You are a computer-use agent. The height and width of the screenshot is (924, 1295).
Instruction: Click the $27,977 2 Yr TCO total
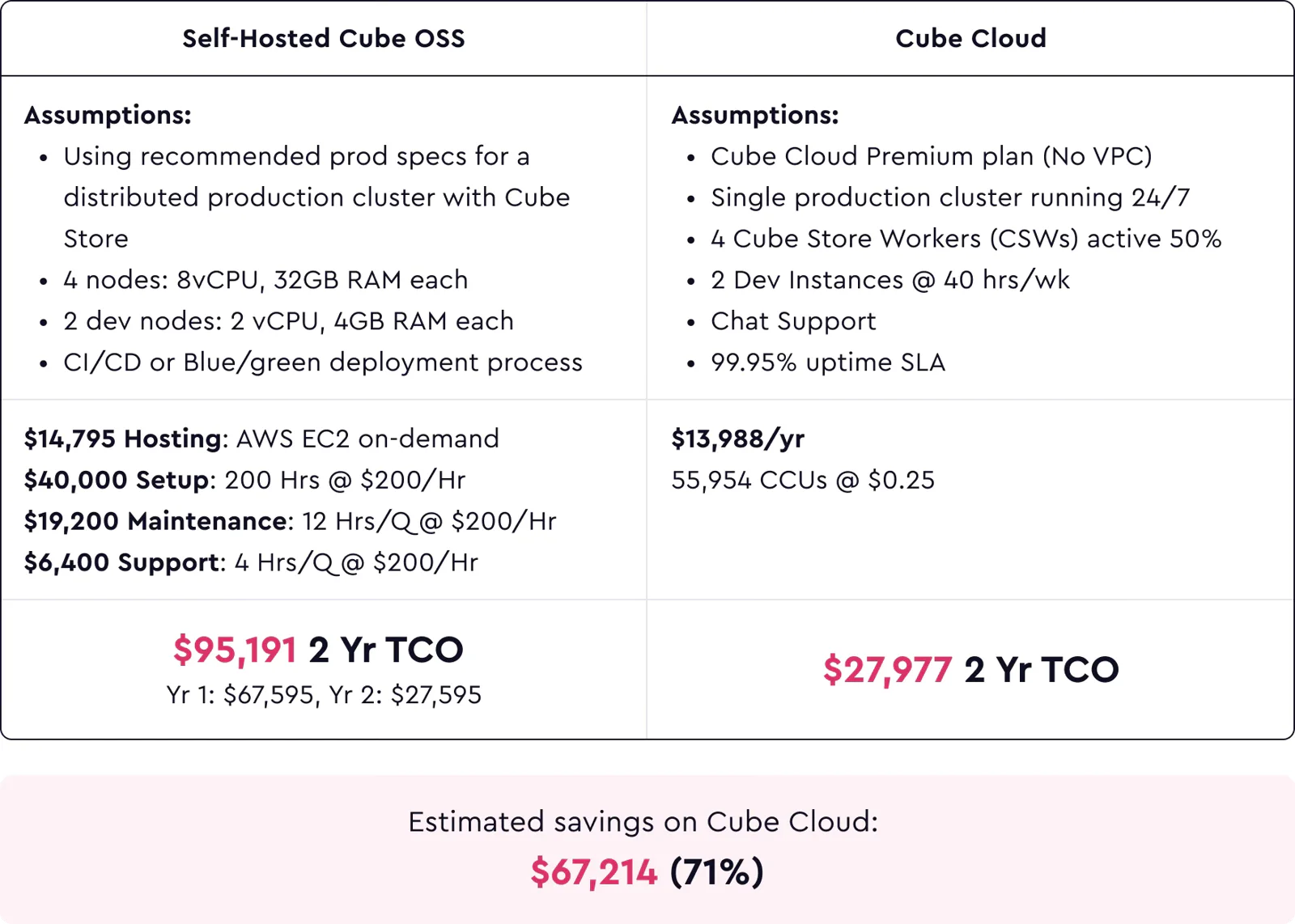[971, 670]
